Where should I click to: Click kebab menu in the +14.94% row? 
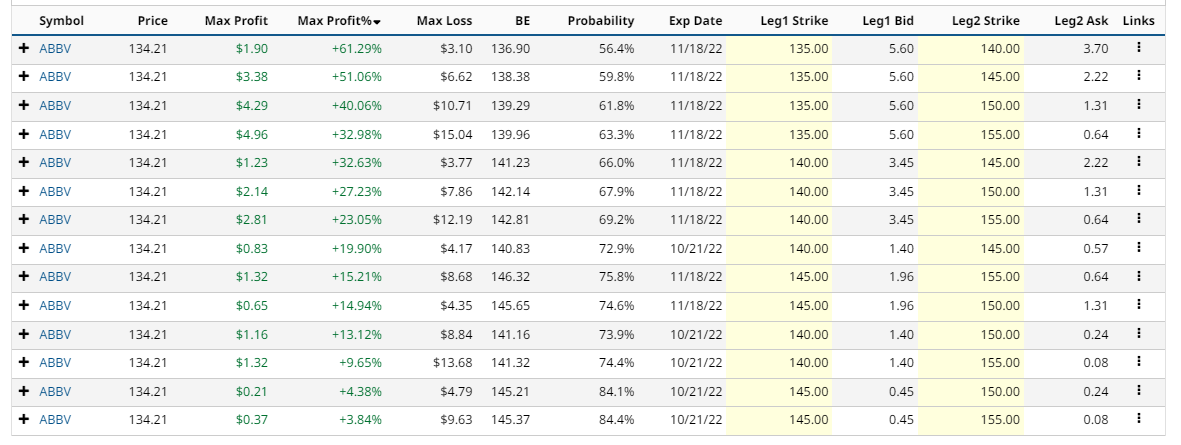coord(1138,305)
